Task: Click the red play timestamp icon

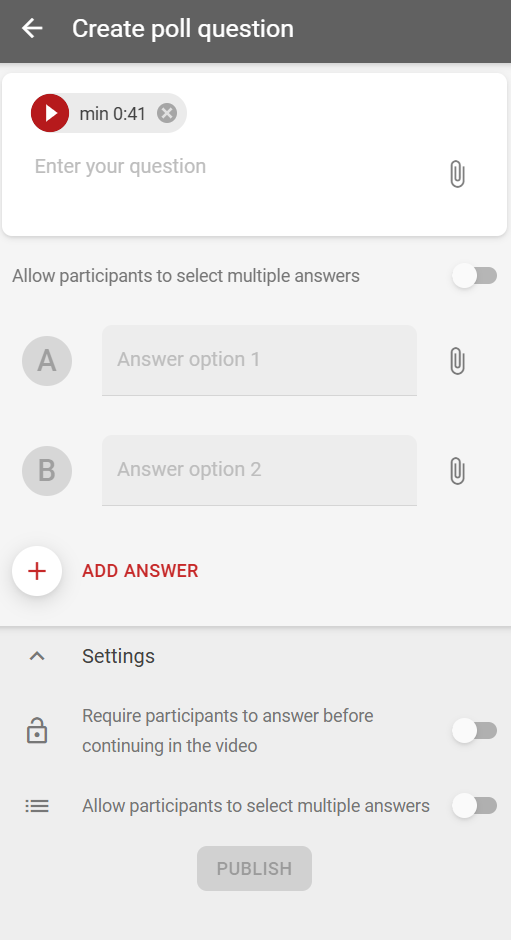Action: tap(50, 113)
